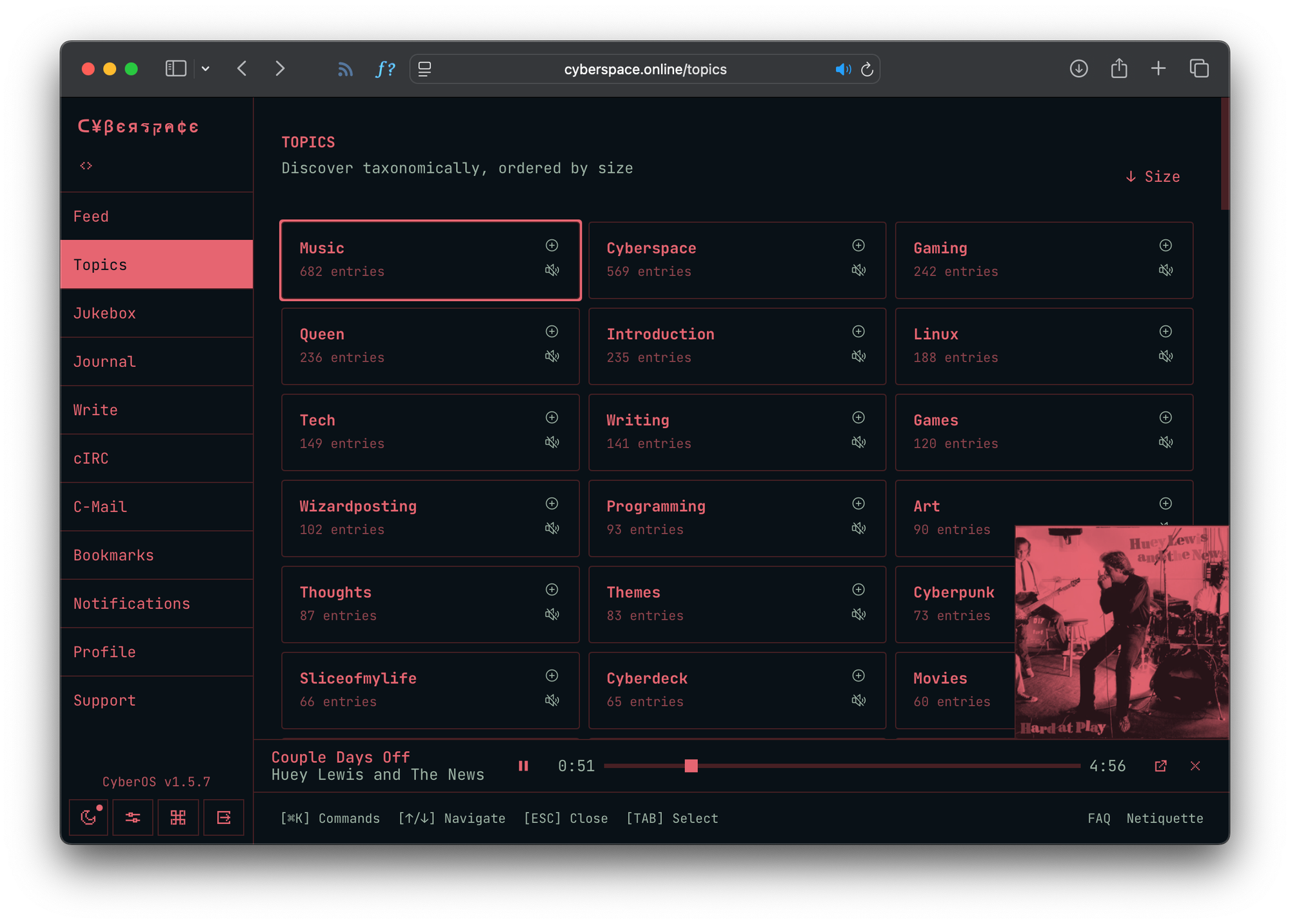Click the RSS feed icon in toolbar

point(345,69)
